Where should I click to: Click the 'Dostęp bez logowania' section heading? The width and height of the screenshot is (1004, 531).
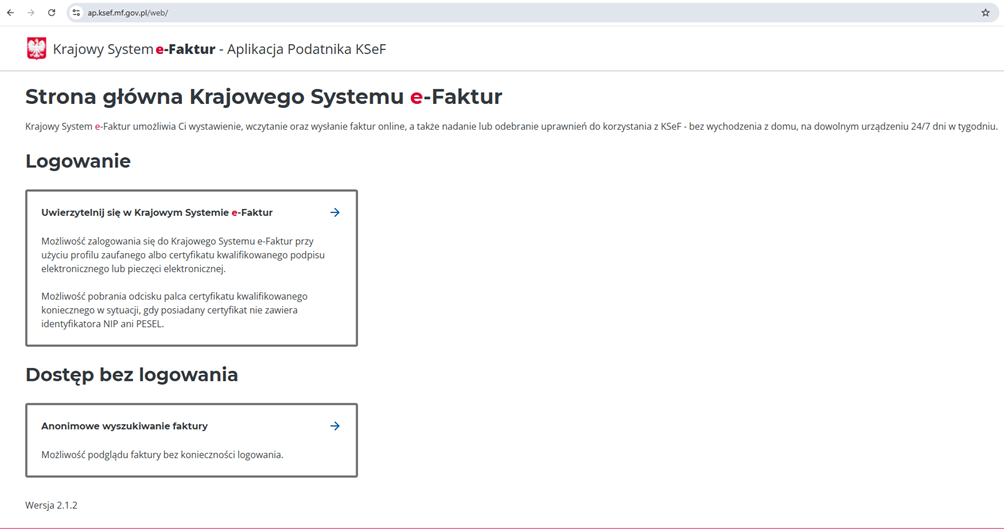[x=131, y=375]
